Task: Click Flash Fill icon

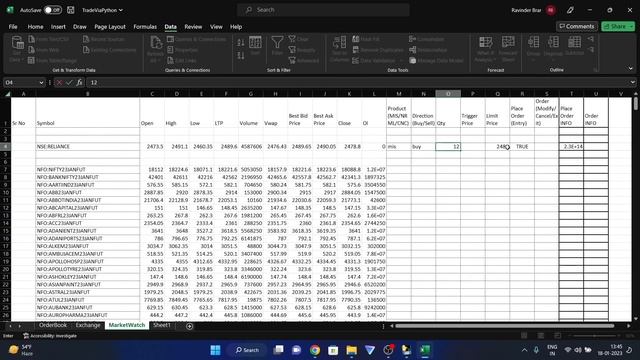Action: tap(356, 39)
